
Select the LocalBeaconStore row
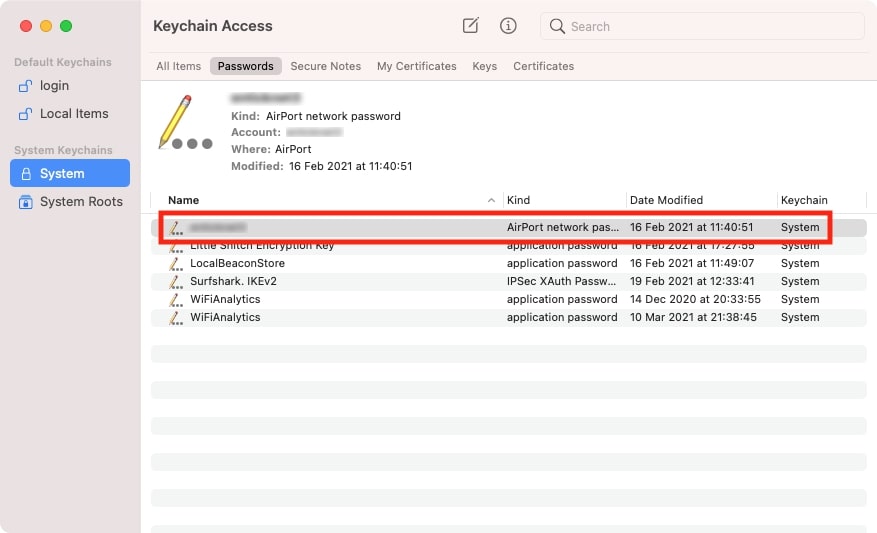click(508, 263)
